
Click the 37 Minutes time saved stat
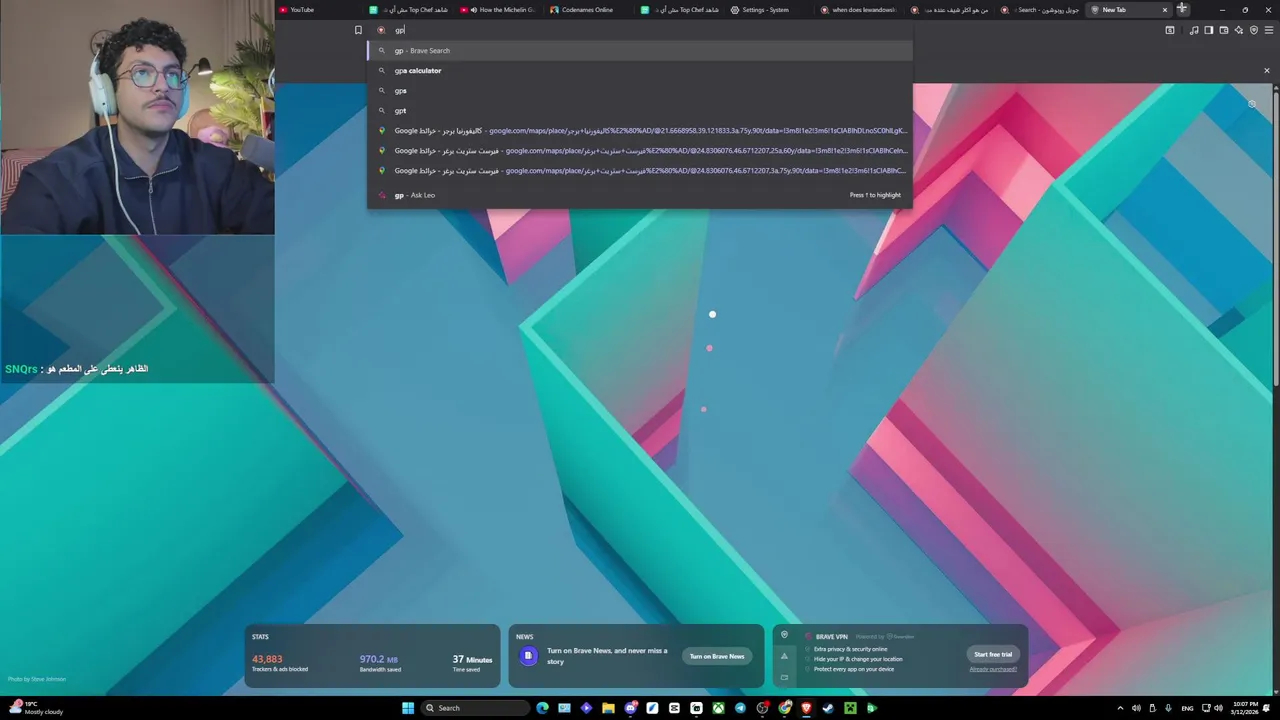(x=472, y=662)
